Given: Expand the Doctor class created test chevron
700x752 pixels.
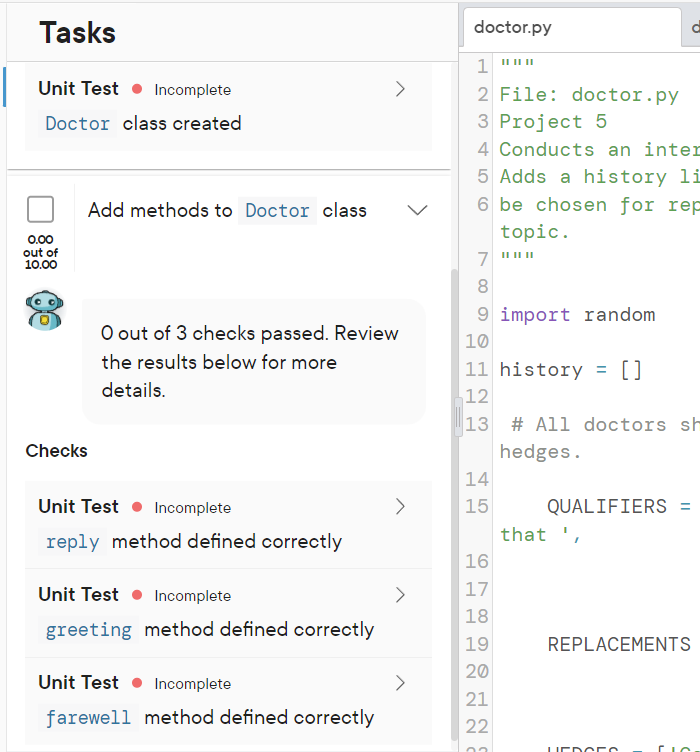Looking at the screenshot, I should pyautogui.click(x=400, y=89).
